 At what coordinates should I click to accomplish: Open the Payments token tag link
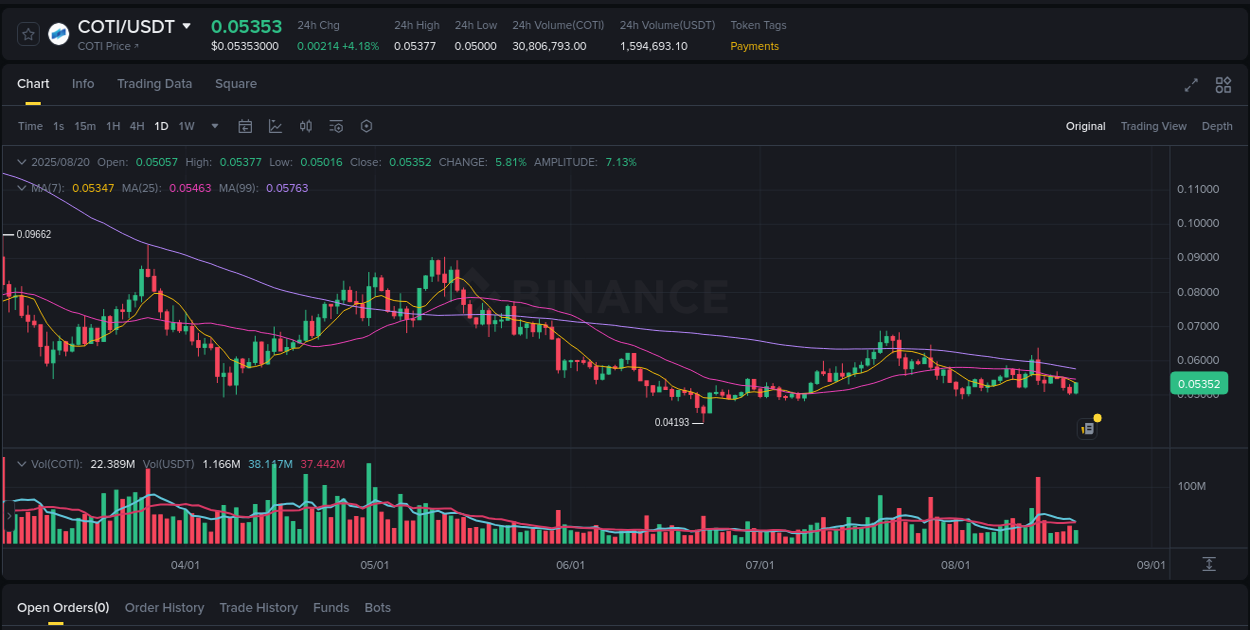click(754, 46)
